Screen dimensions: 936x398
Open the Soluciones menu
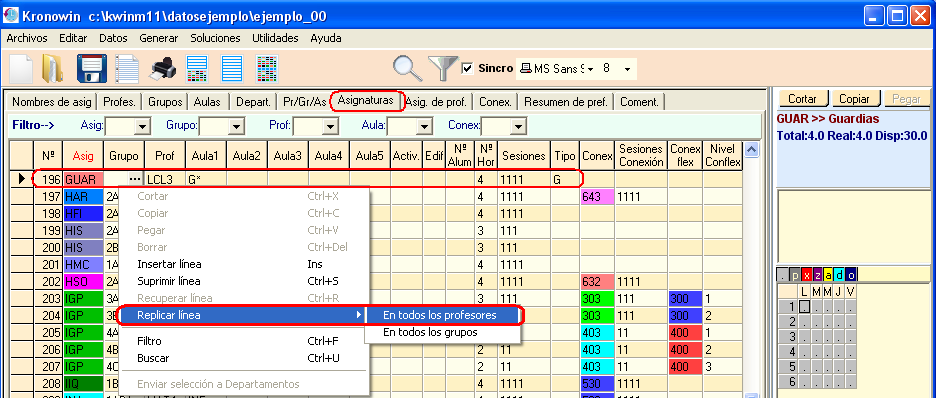(x=215, y=38)
